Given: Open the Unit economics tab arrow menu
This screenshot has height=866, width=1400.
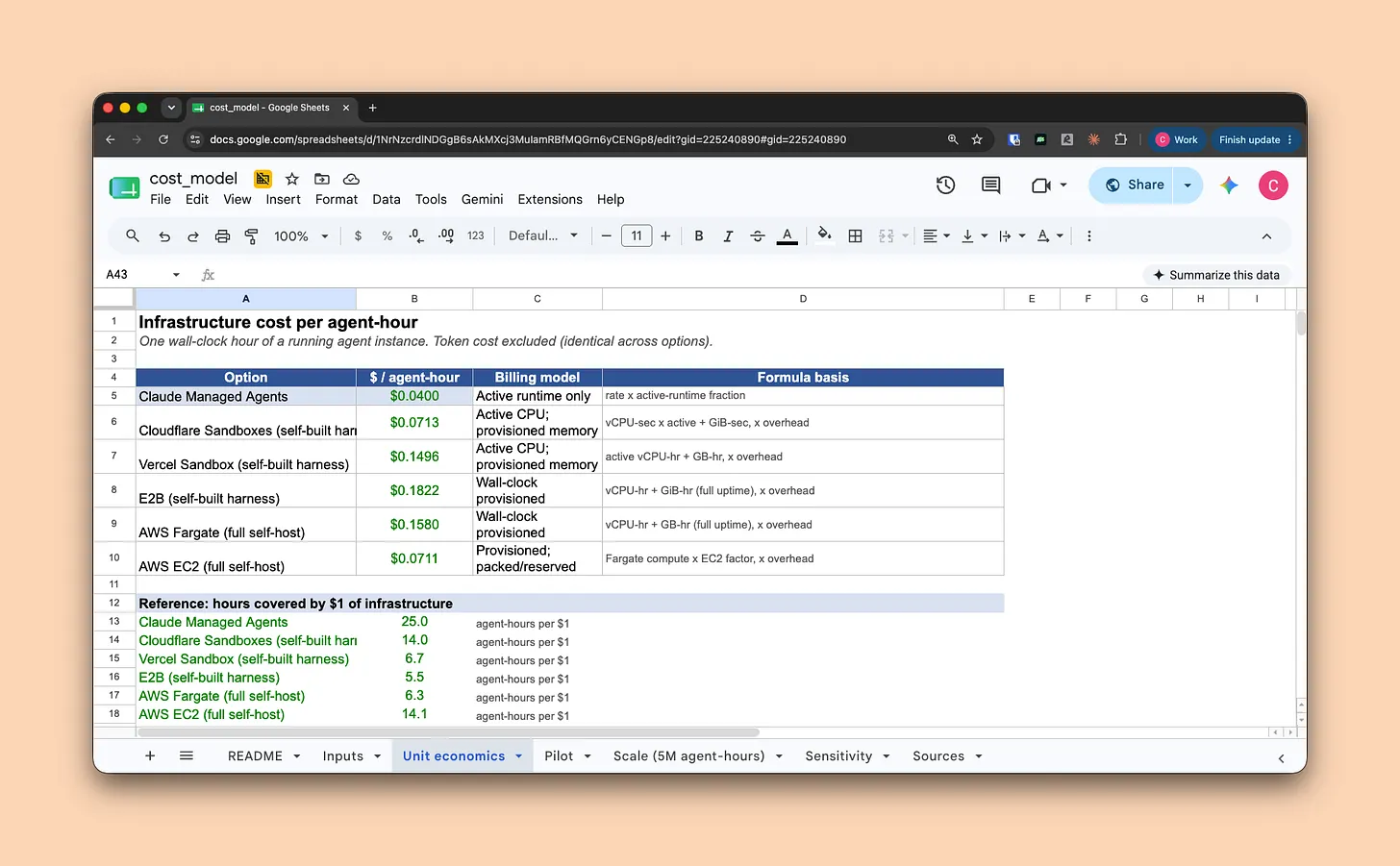Looking at the screenshot, I should click(519, 756).
